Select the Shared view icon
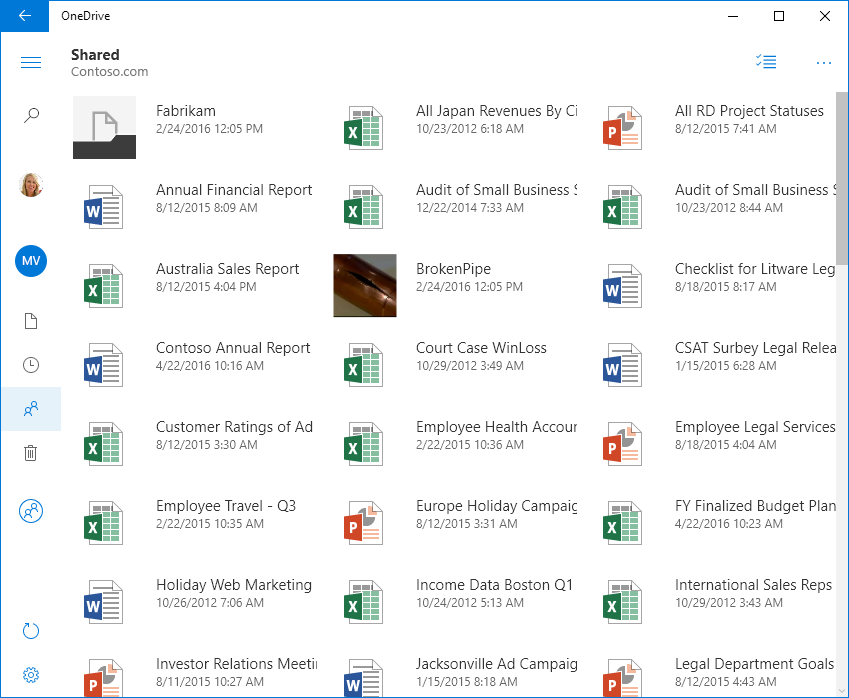 (30, 408)
